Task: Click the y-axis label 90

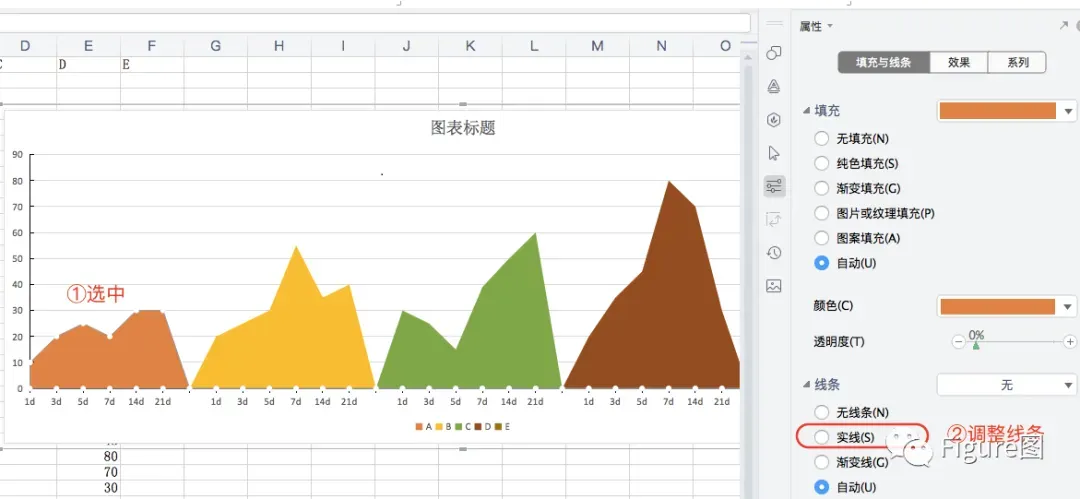Action: (17, 154)
